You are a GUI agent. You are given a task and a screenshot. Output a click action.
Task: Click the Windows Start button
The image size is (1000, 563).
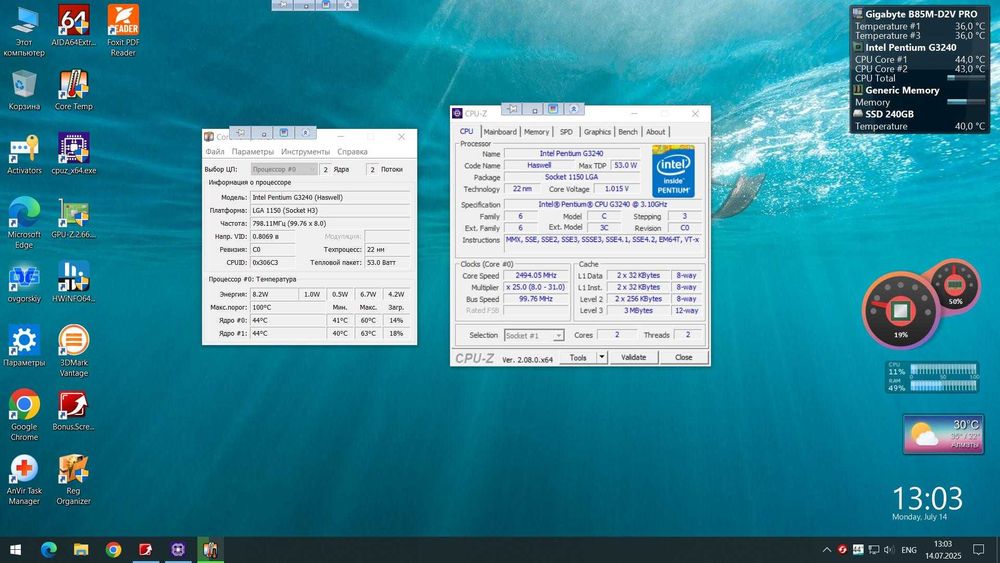(x=15, y=550)
